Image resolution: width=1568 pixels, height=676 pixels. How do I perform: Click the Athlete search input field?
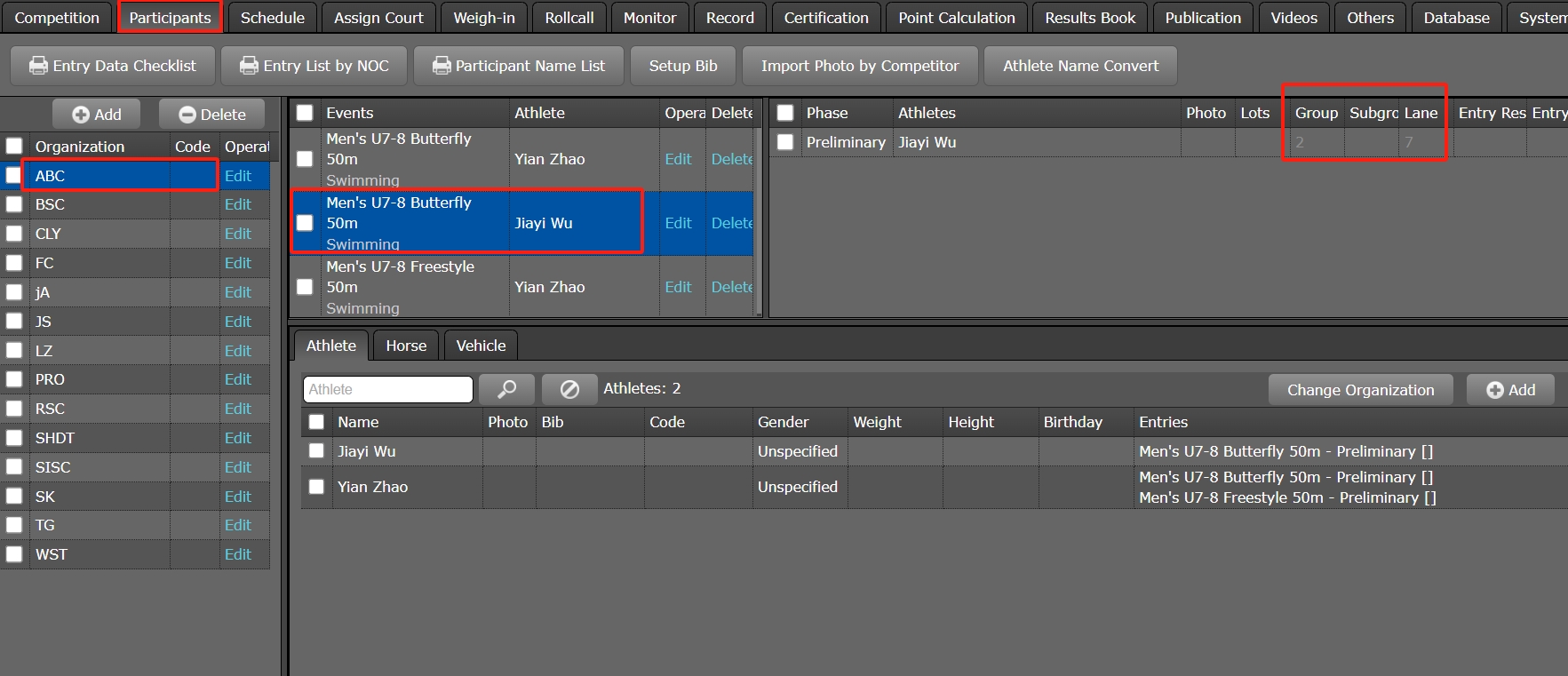point(387,389)
